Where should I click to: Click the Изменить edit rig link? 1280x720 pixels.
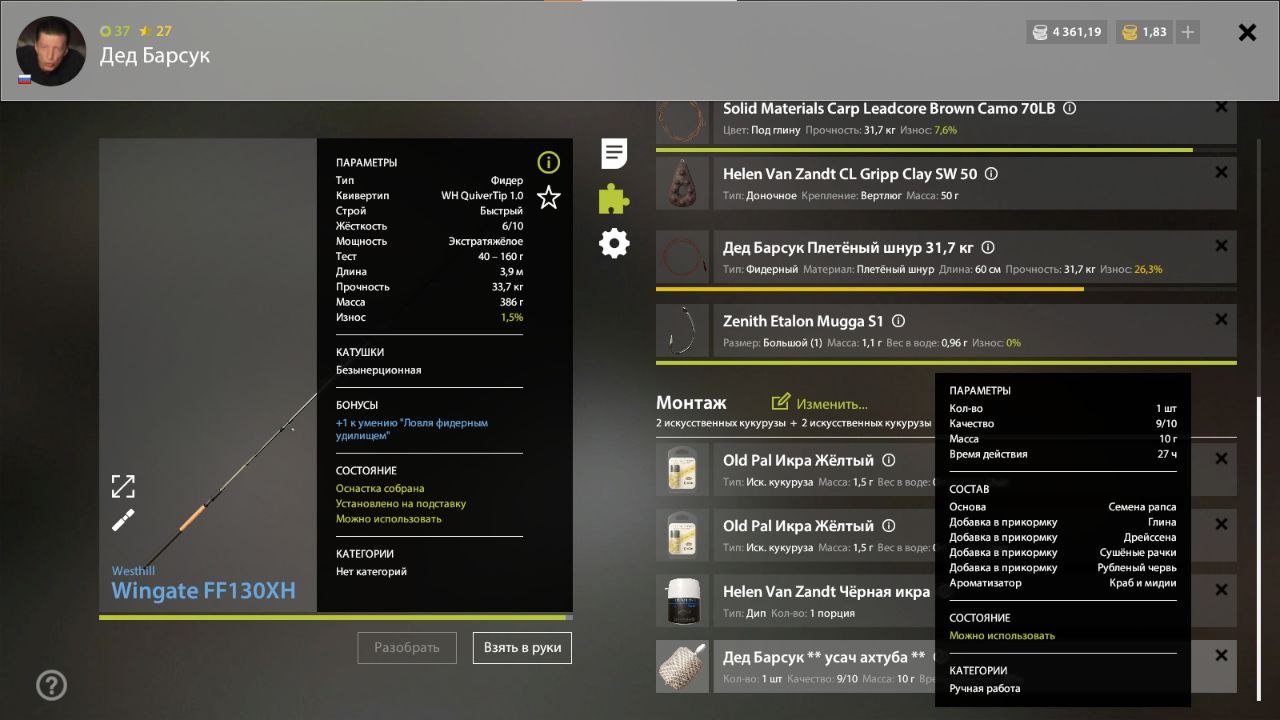(820, 403)
